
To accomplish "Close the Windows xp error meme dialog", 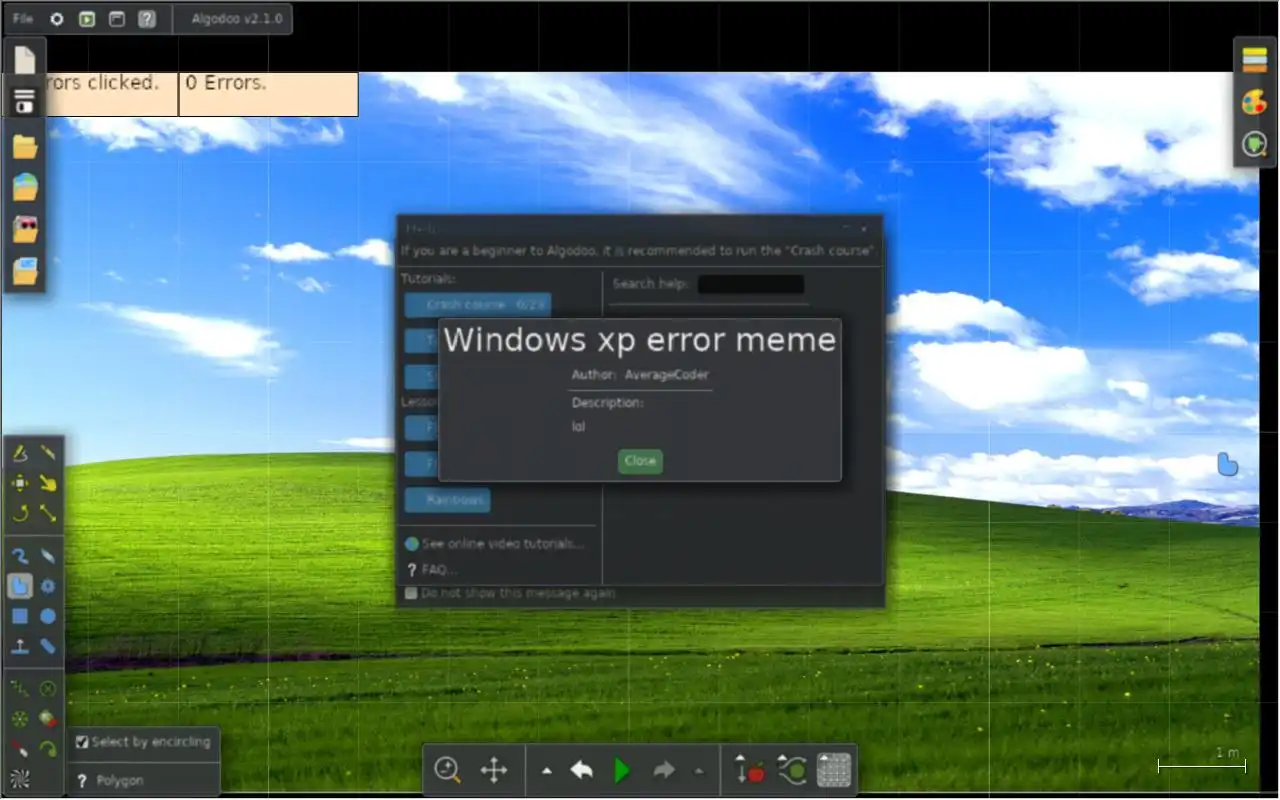I will (x=640, y=461).
